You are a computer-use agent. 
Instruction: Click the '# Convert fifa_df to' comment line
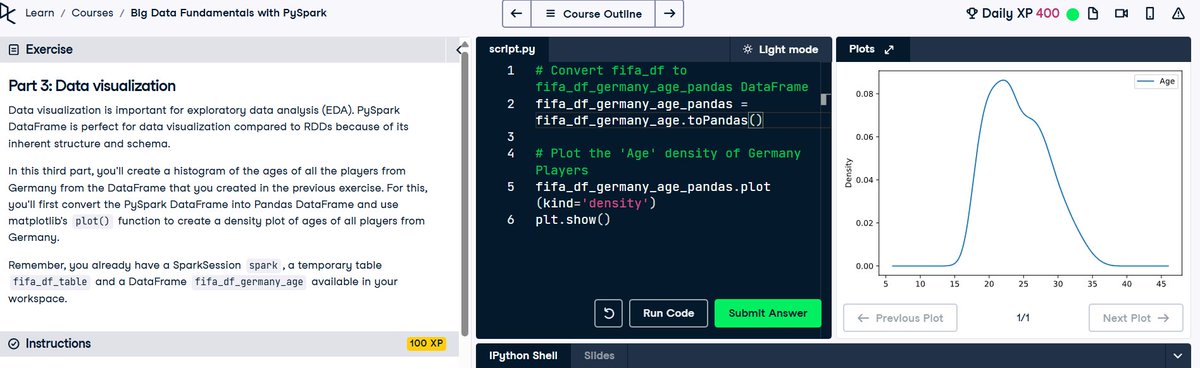(611, 71)
